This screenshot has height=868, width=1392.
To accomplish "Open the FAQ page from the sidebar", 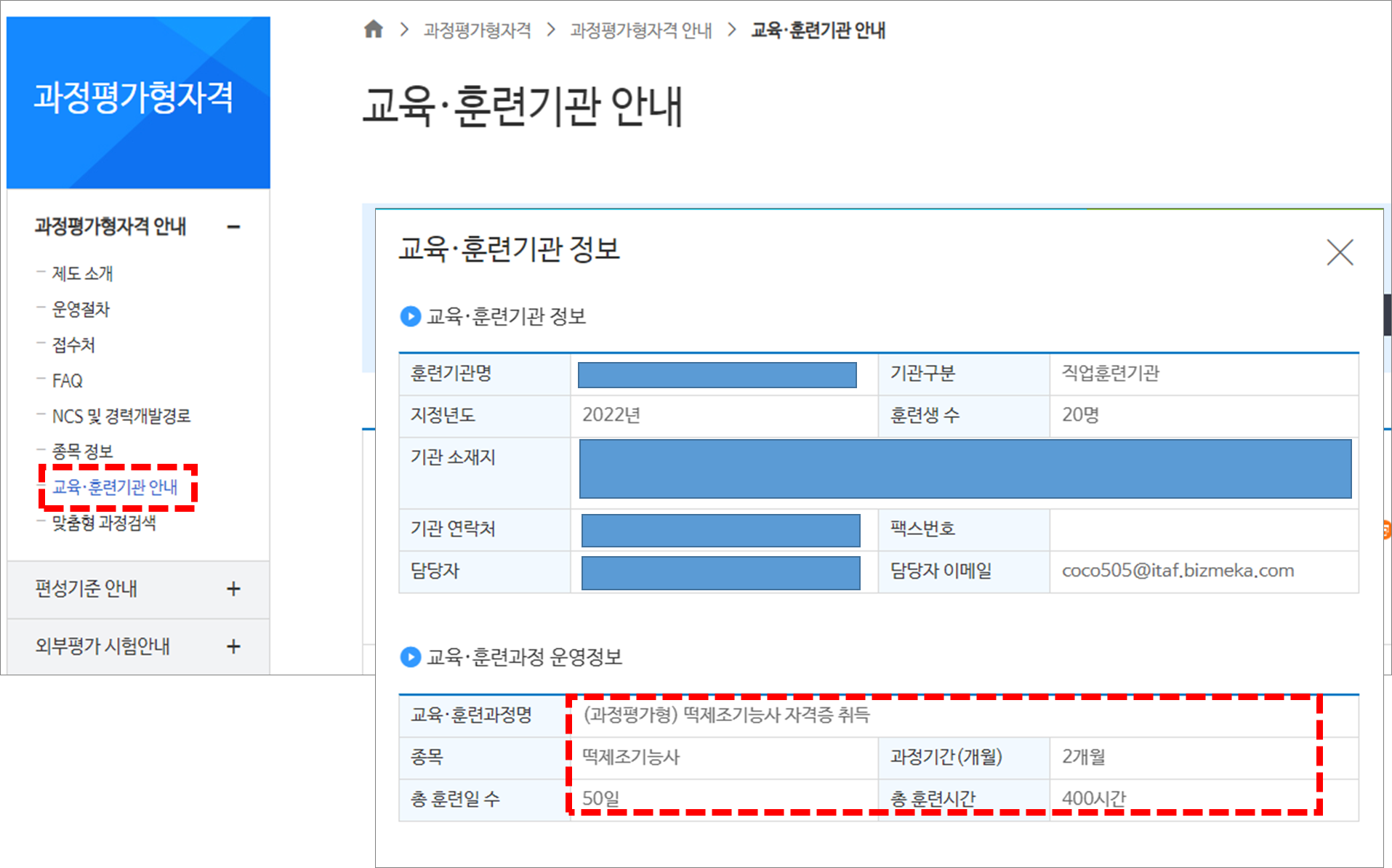I will tap(68, 380).
